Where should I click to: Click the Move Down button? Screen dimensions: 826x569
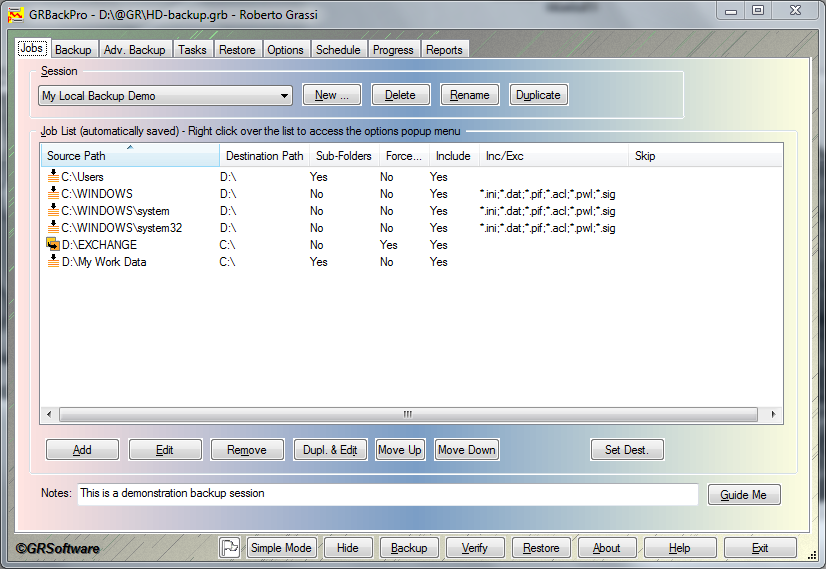pos(467,450)
